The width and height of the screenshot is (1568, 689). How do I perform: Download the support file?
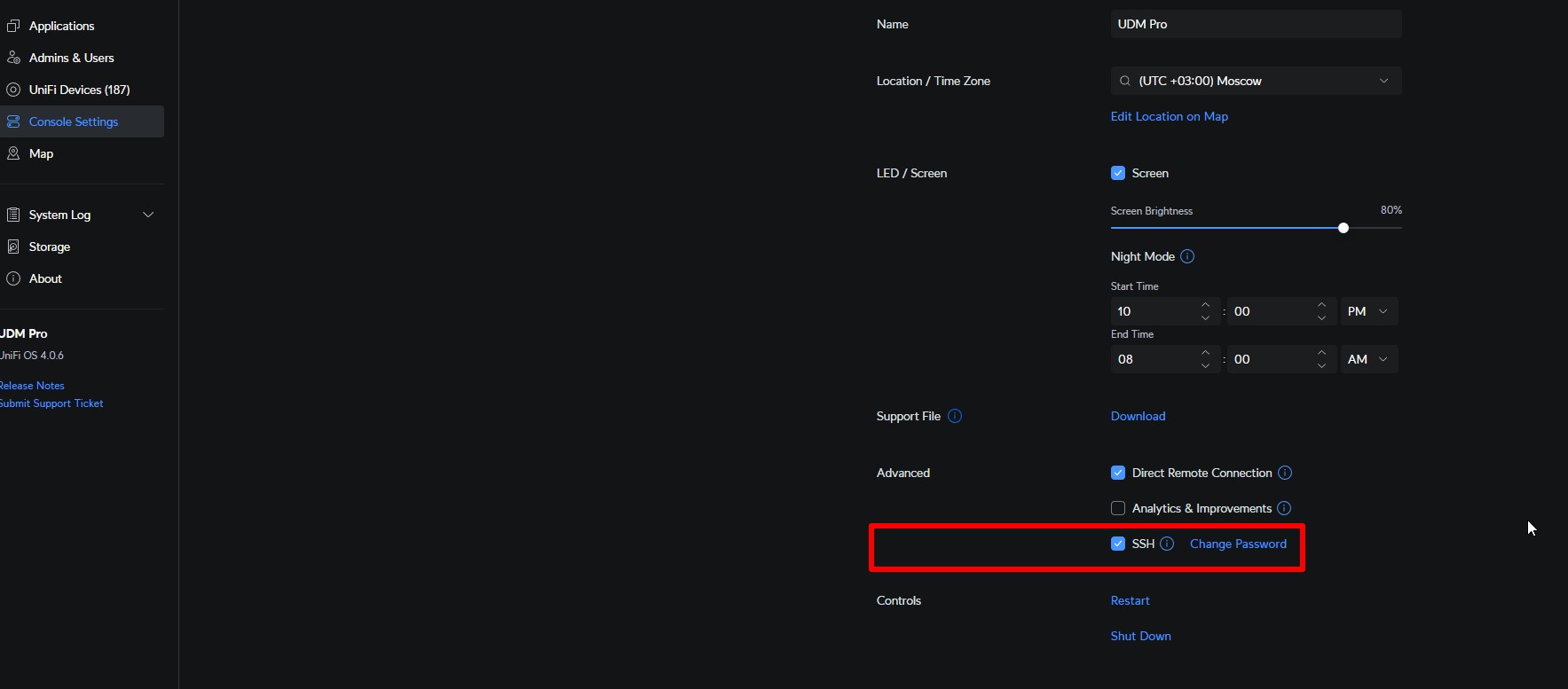pos(1139,416)
